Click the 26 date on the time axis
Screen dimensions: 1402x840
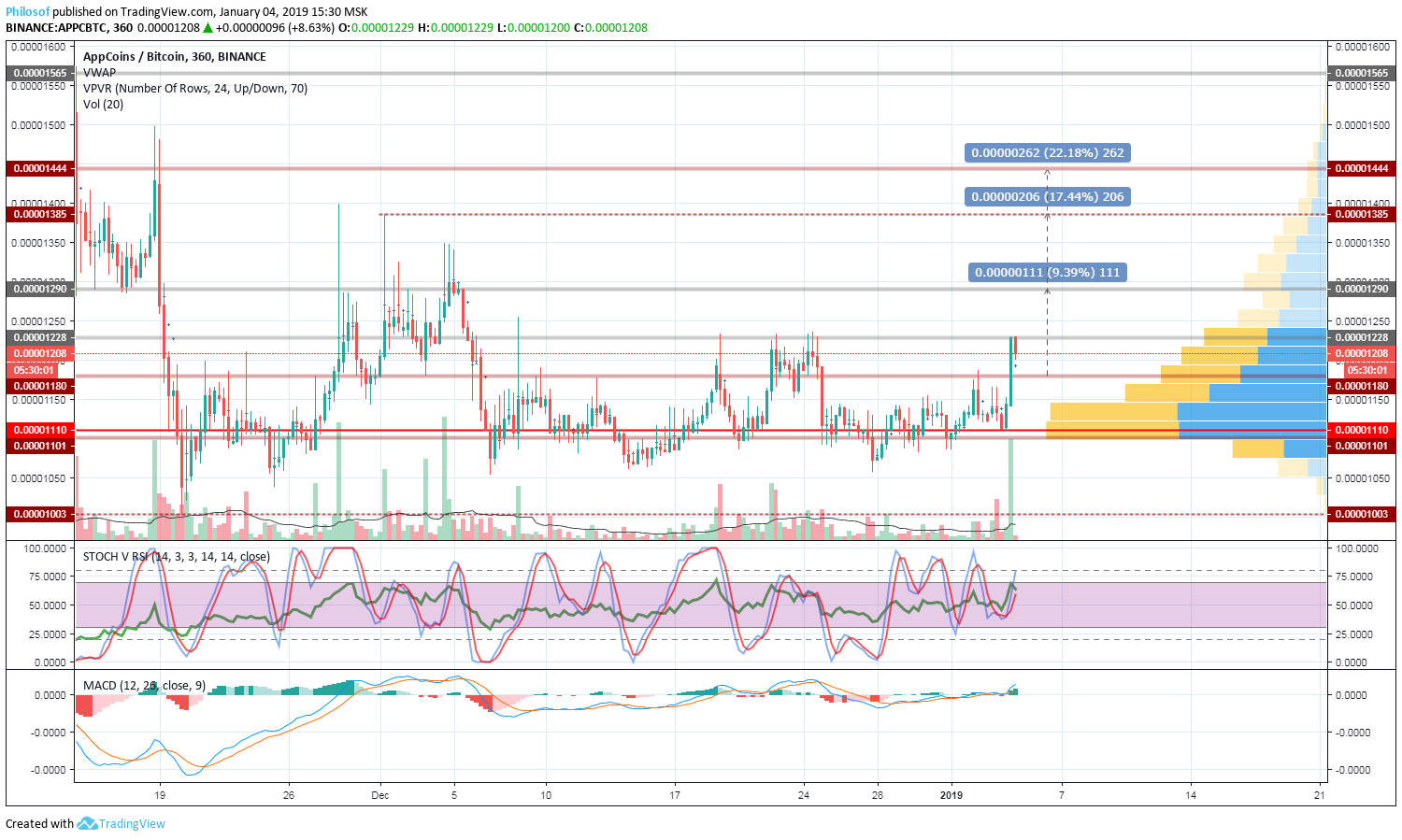tap(289, 795)
